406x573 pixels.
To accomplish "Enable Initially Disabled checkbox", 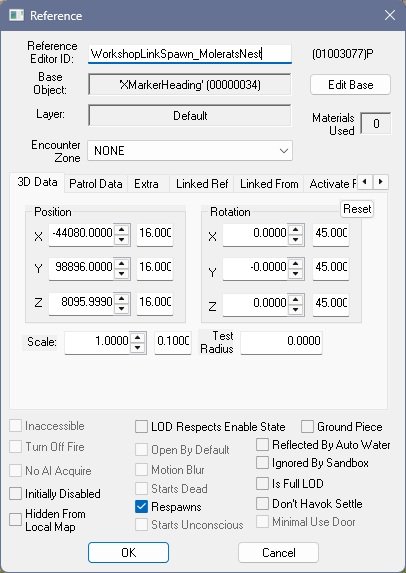I will pos(15,493).
